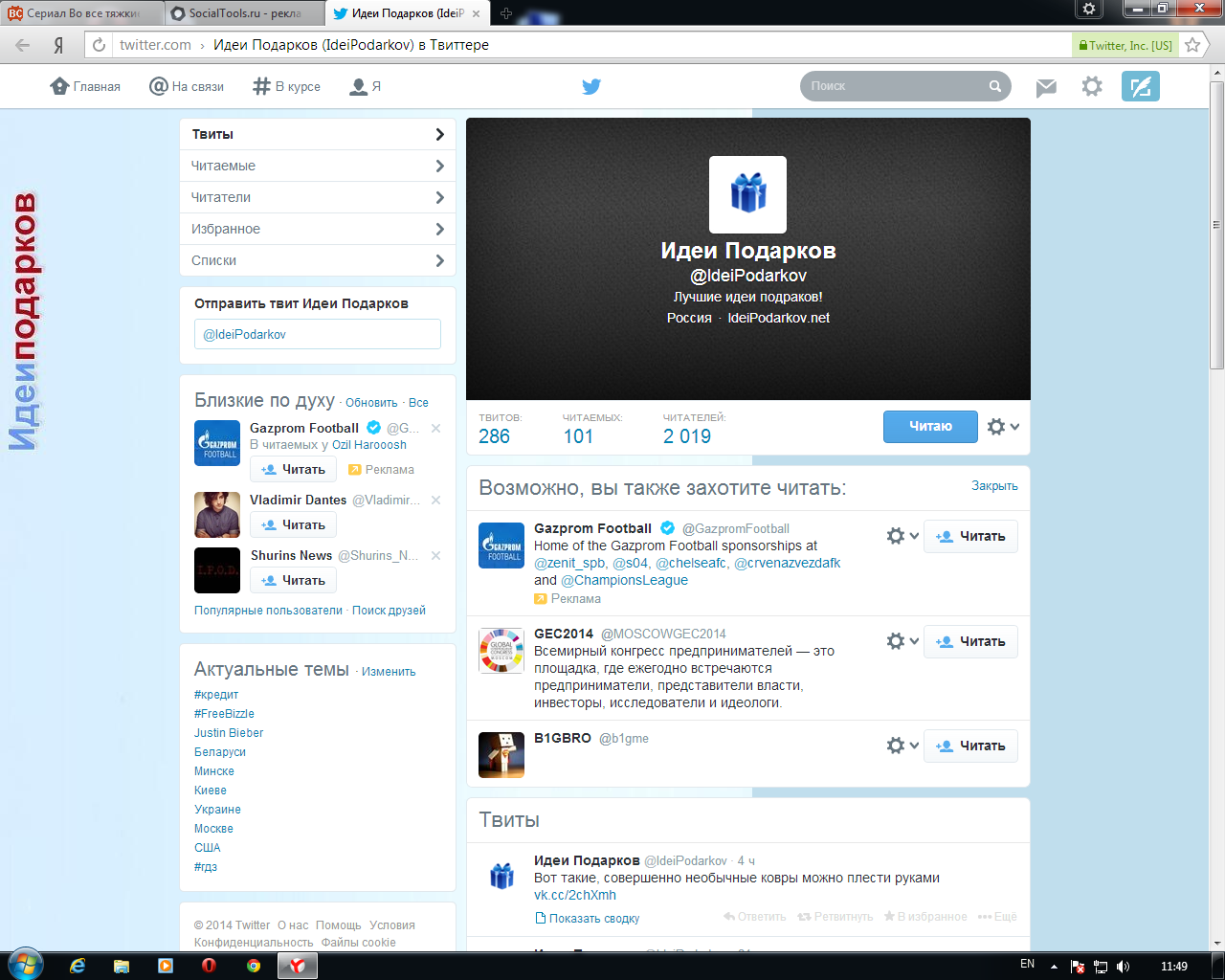Open IdeiPodarkov.net website link
Screen dimensions: 1225x980
778,318
